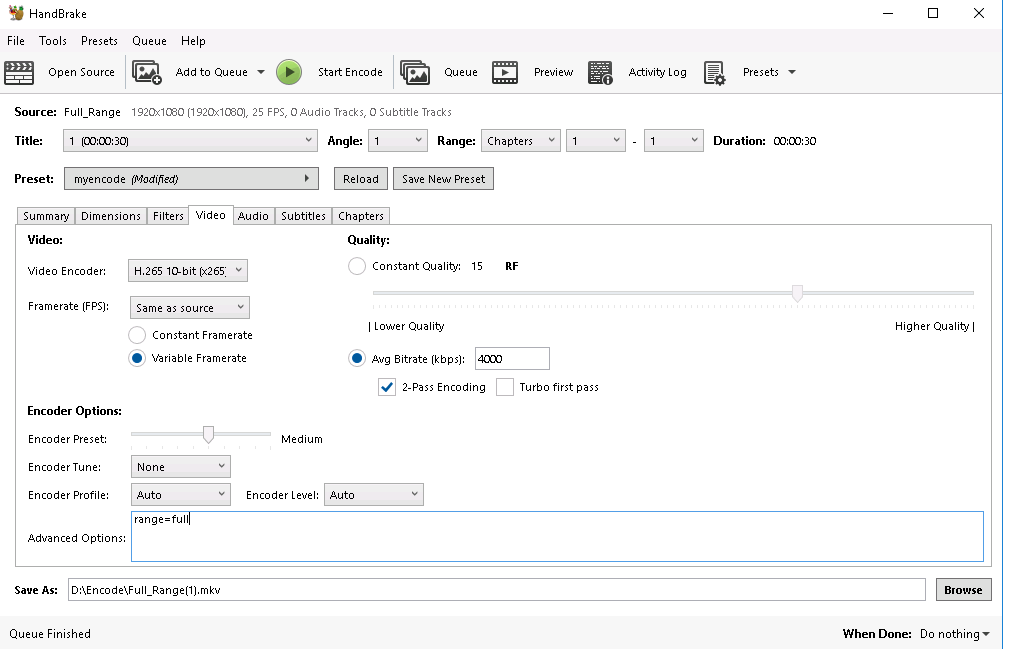Click the Browse button
1009x649 pixels.
point(963,590)
